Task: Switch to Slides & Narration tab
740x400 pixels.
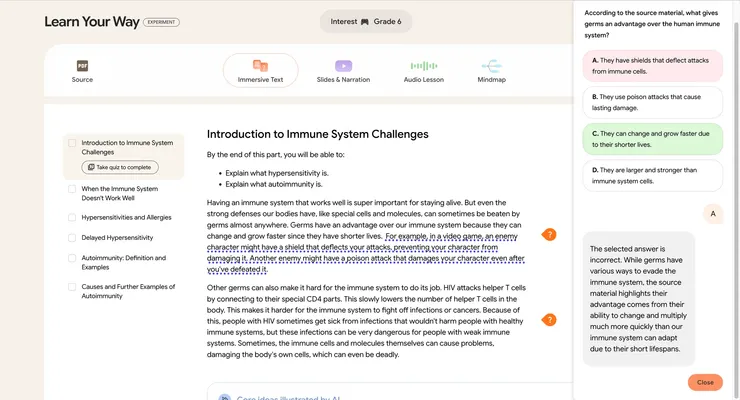Action: point(343,65)
